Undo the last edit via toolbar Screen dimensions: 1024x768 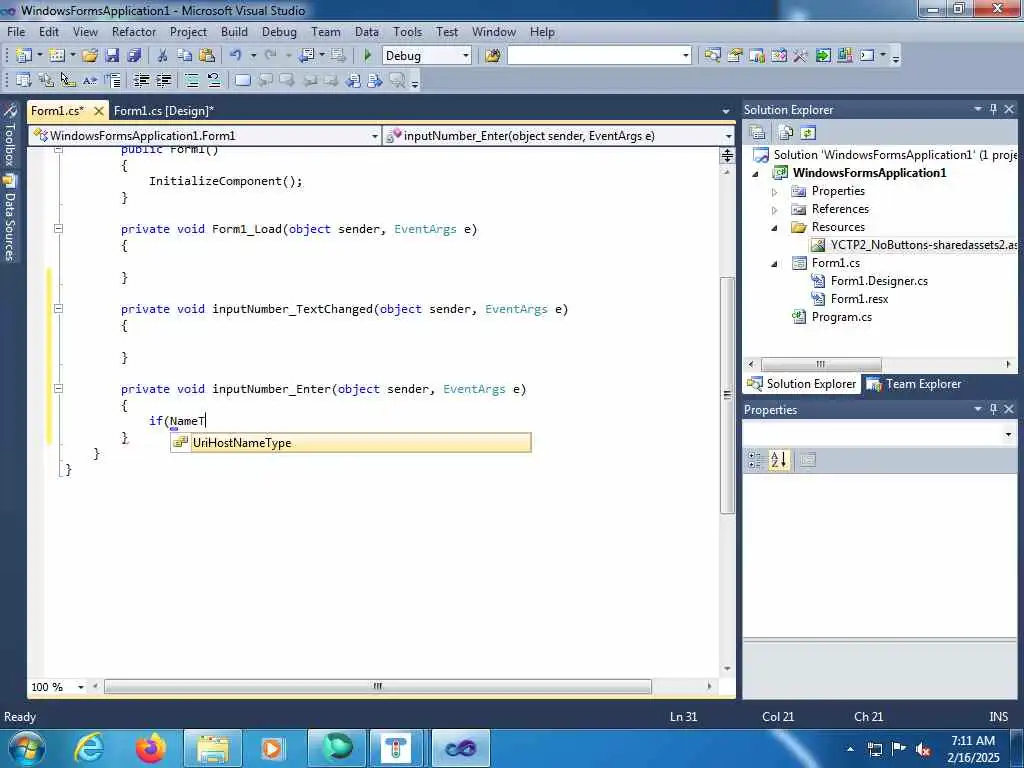[236, 56]
